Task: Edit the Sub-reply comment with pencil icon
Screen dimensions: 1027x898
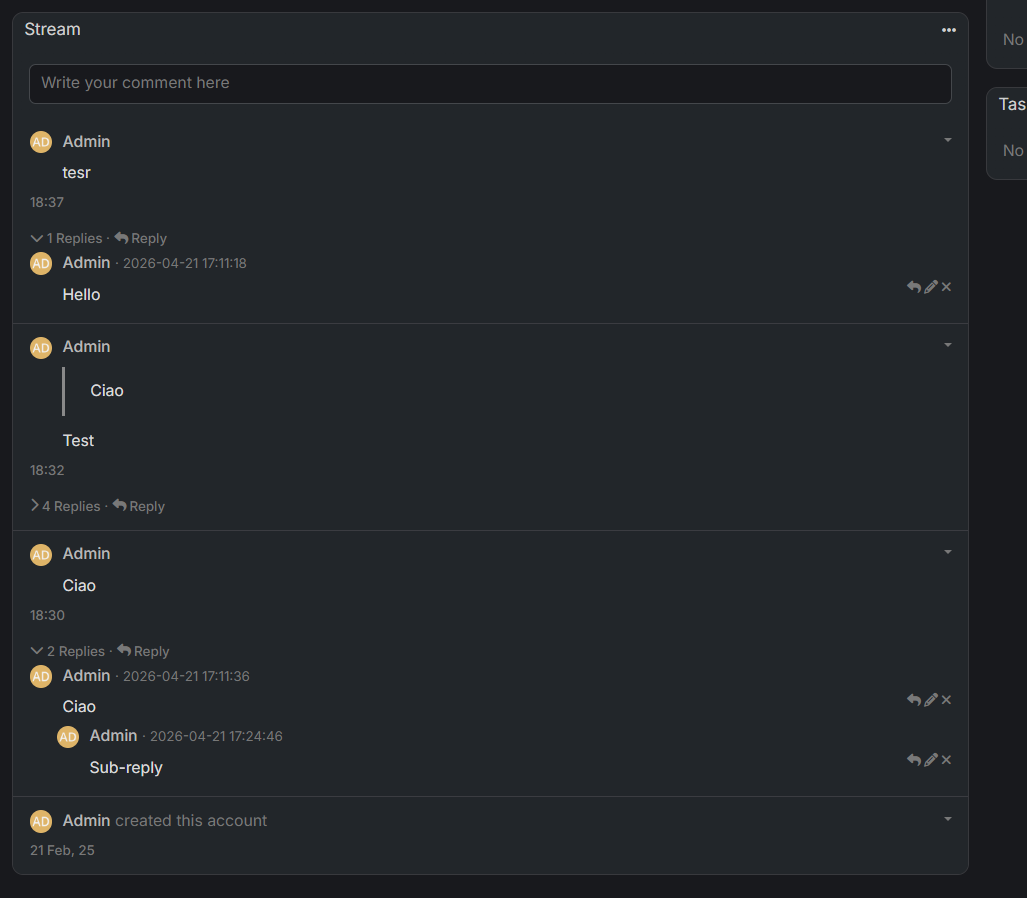Action: (931, 760)
